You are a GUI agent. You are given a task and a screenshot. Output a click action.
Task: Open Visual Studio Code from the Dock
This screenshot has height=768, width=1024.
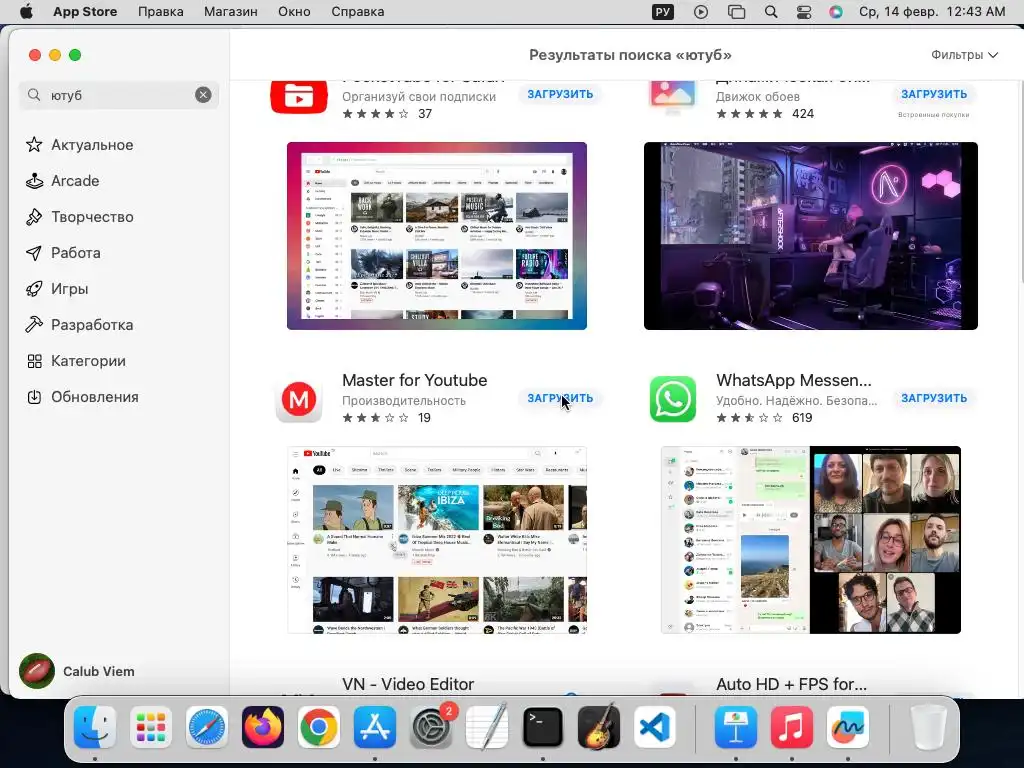click(x=655, y=727)
